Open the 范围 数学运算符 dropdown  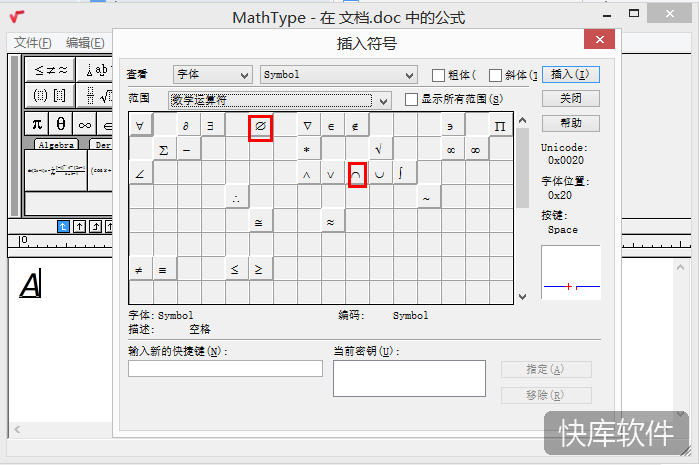(x=280, y=100)
